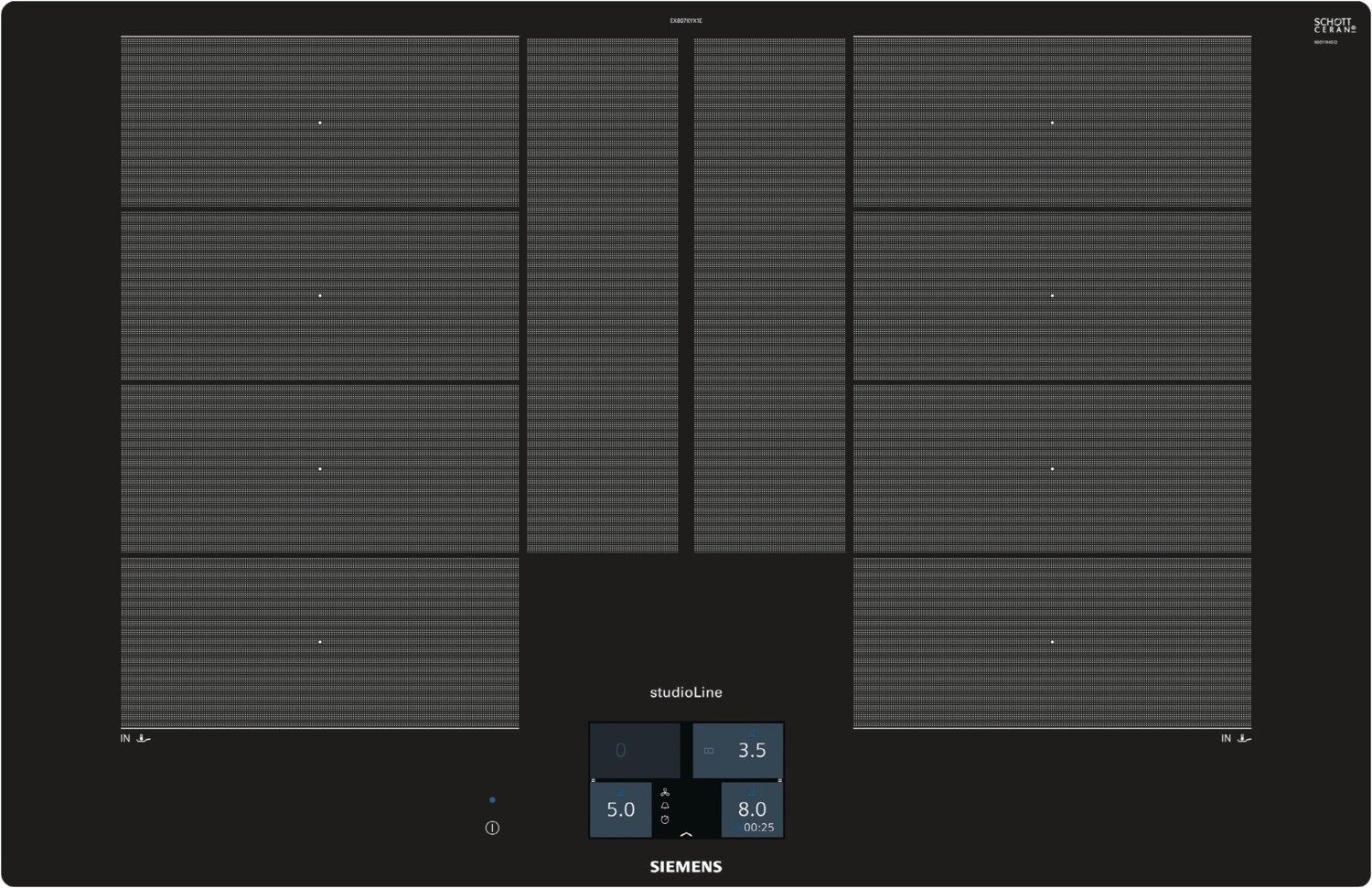Touch center dot of top-left cooking zone
The width and height of the screenshot is (1372, 888).
[x=320, y=123]
